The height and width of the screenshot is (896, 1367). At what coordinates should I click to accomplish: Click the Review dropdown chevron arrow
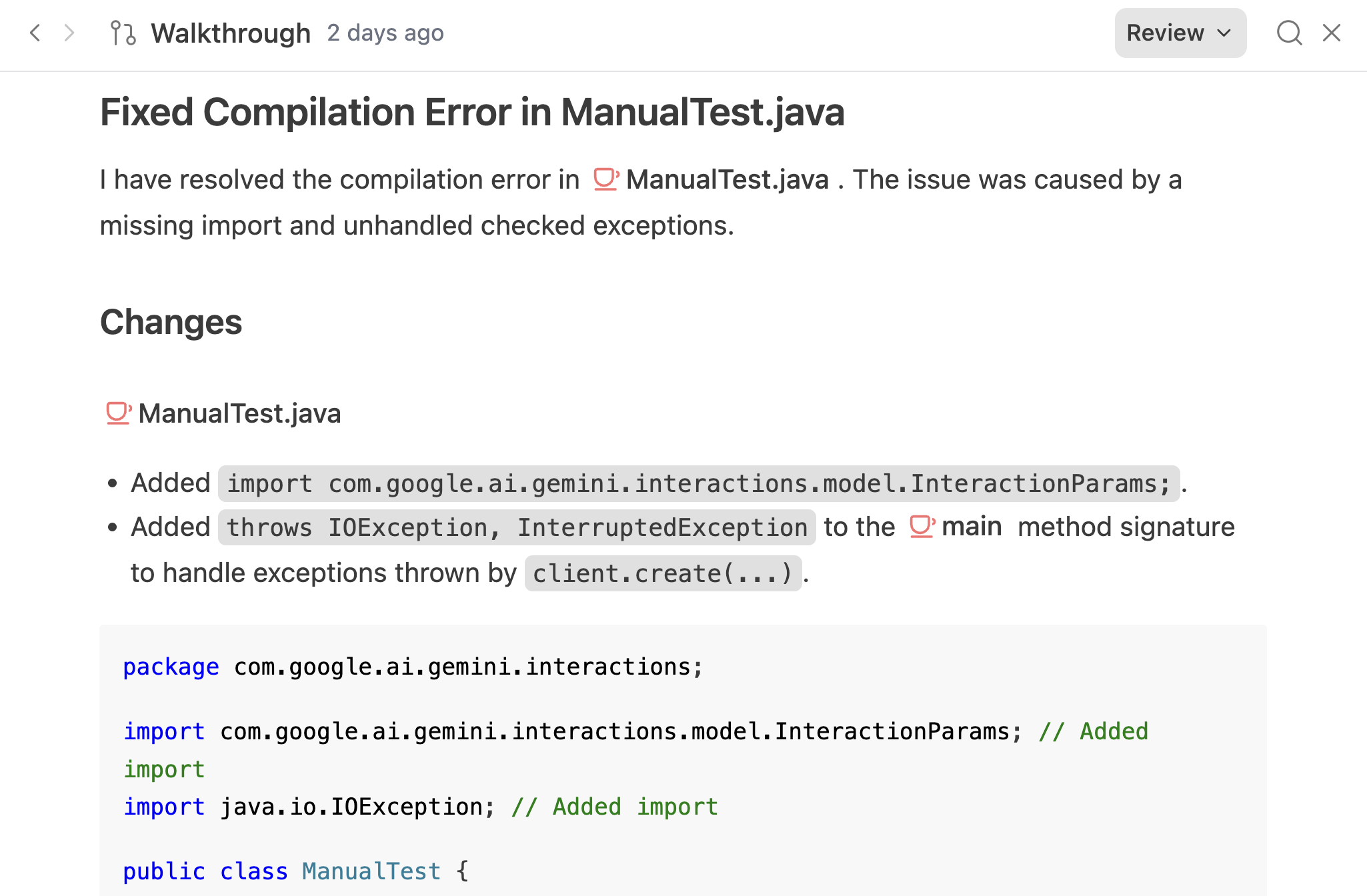1224,33
